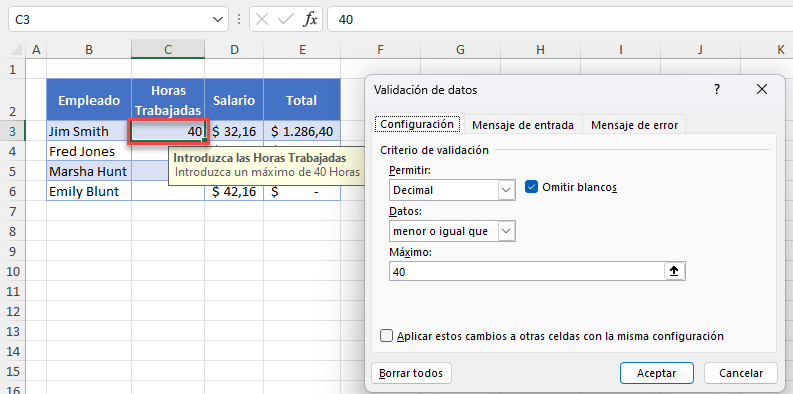Click the Jim Smith cell
The width and height of the screenshot is (793, 394).
point(89,132)
